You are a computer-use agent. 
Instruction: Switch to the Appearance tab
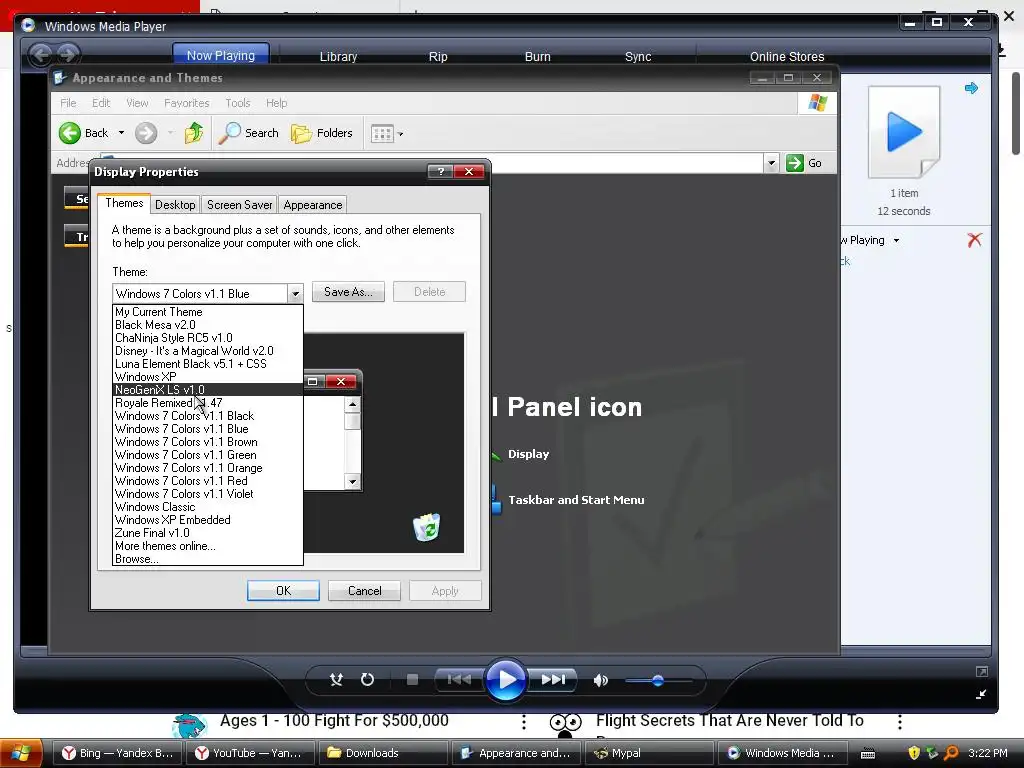(313, 205)
